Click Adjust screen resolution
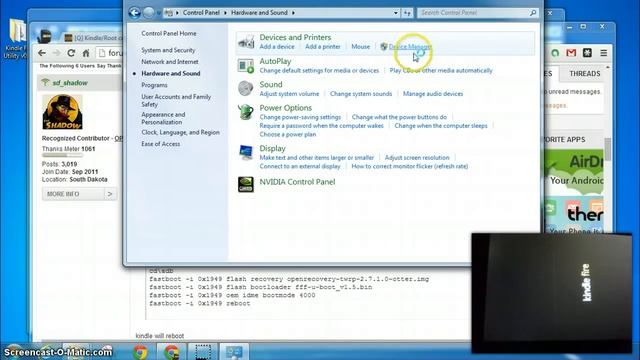The height and width of the screenshot is (360, 640). coord(417,158)
